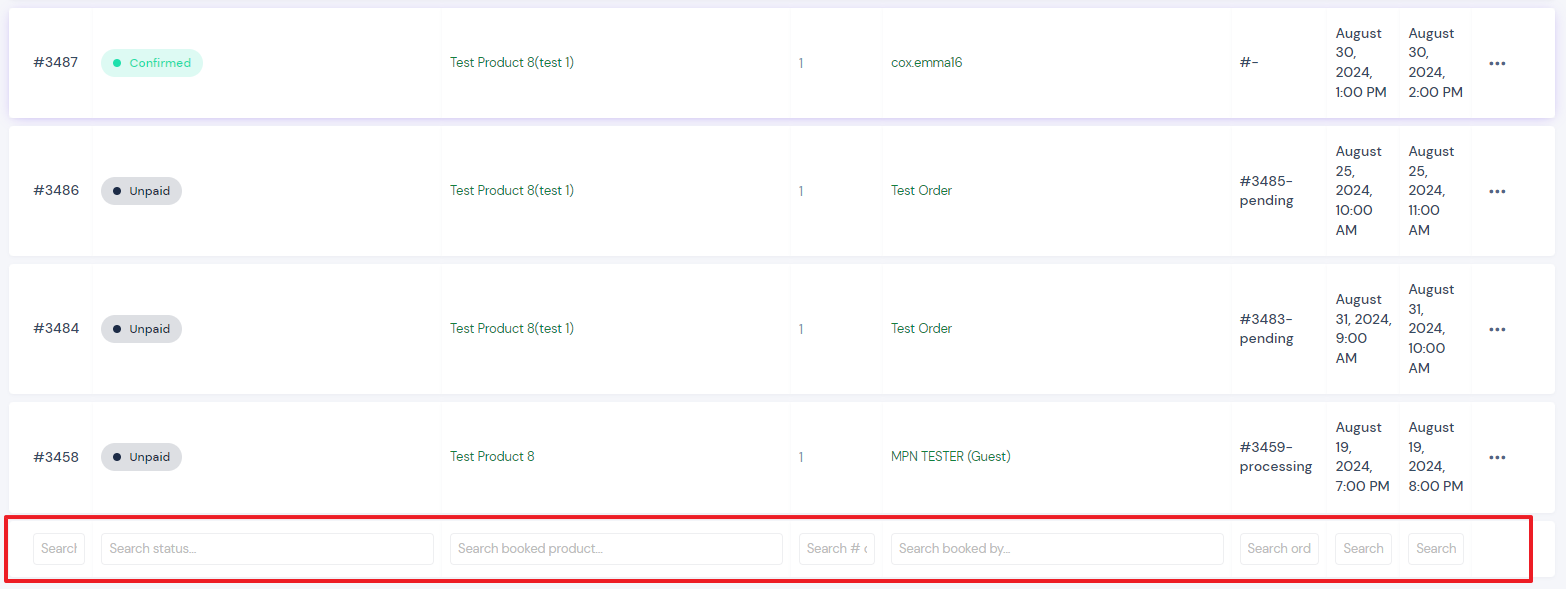Click the ellipsis icon in row #3458
This screenshot has width=1566, height=589.
click(1497, 457)
